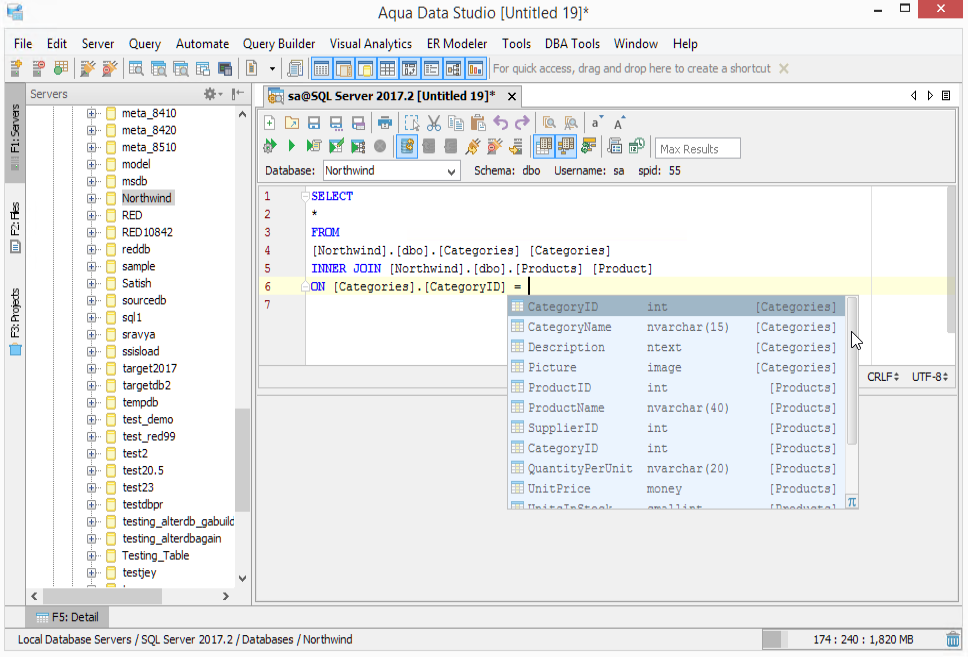The image size is (968, 657).
Task: Expand the Northwind database tree node
Action: pyautogui.click(x=92, y=198)
